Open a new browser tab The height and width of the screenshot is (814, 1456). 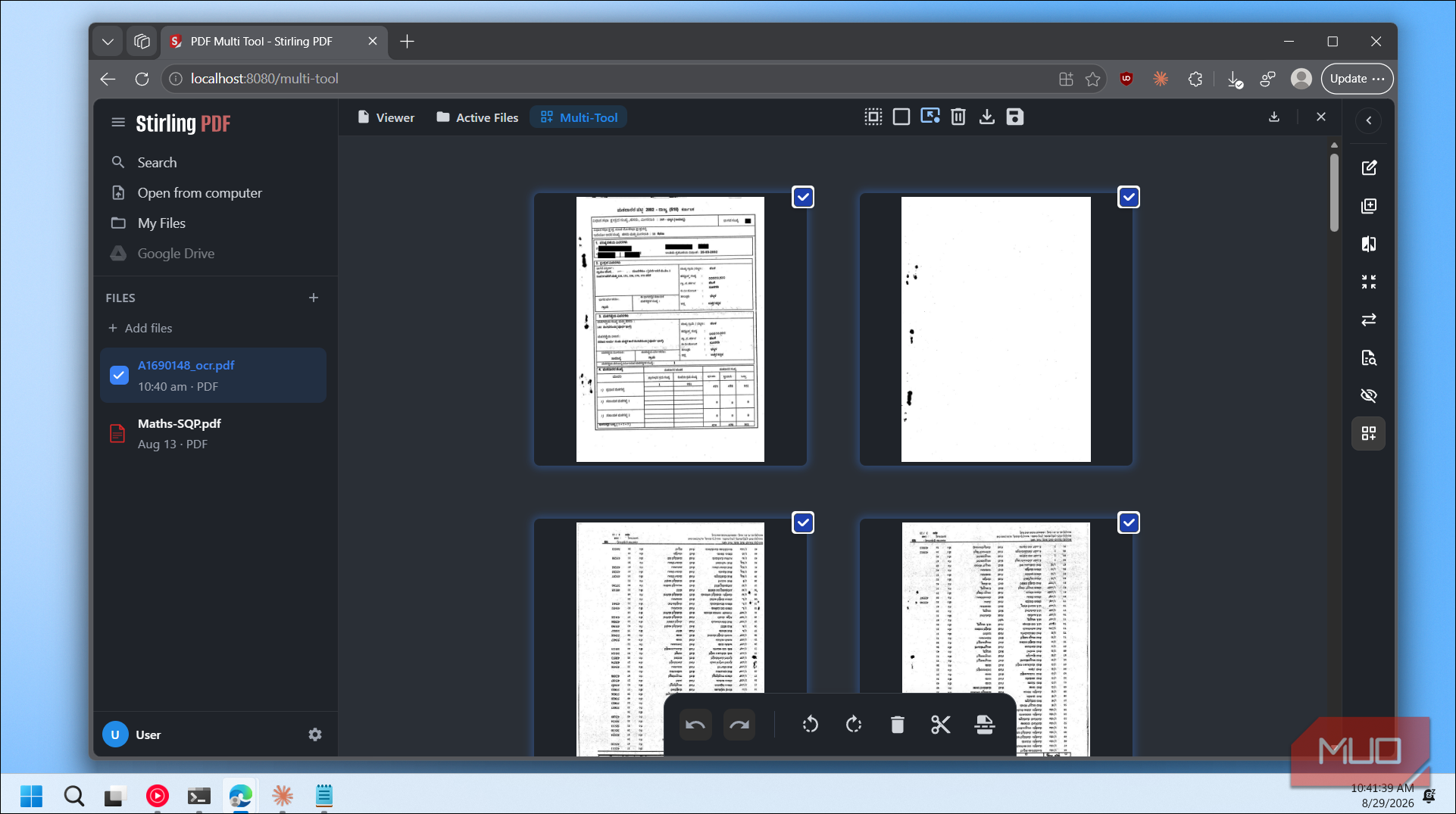pos(407,42)
